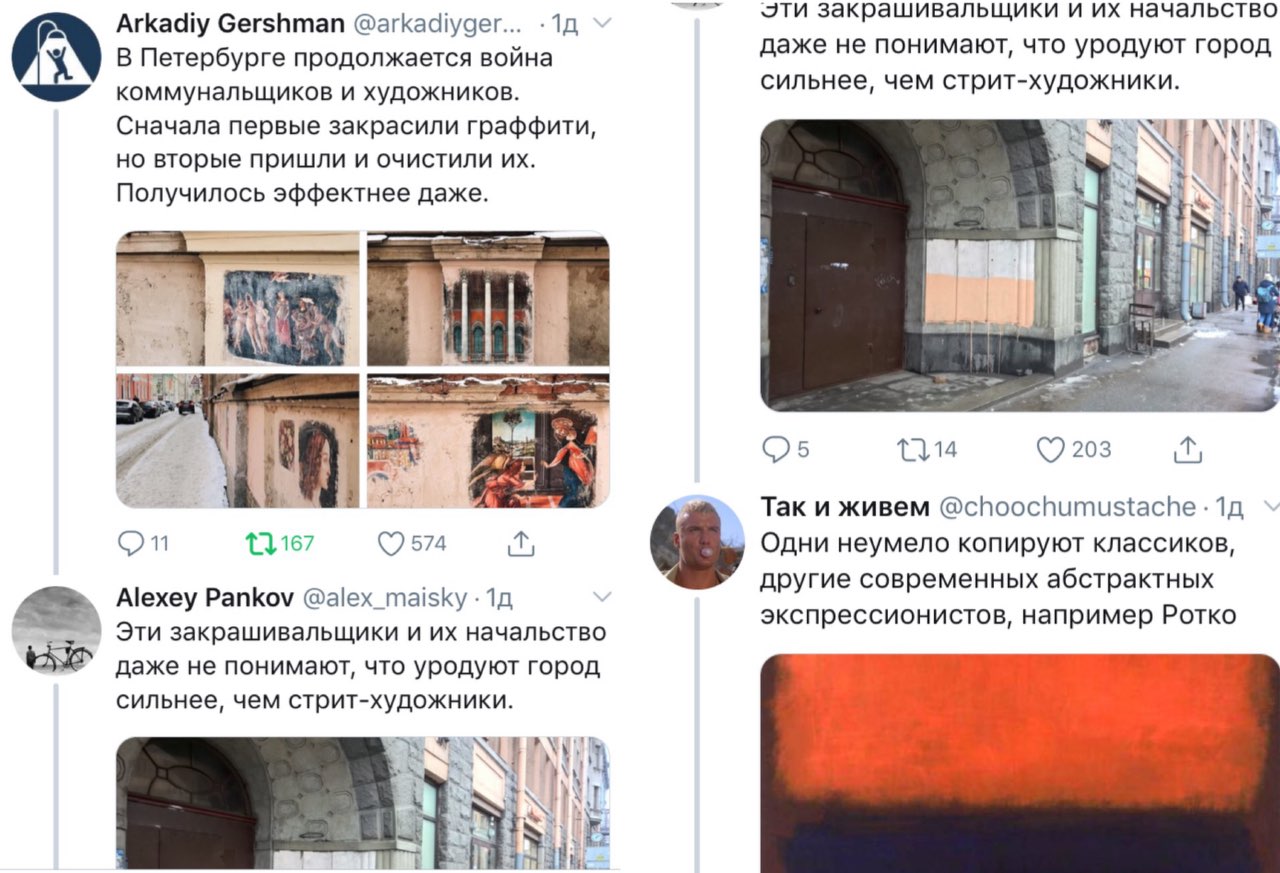Visit @choochumustache profile handle
1280x873 pixels.
click(x=1068, y=507)
